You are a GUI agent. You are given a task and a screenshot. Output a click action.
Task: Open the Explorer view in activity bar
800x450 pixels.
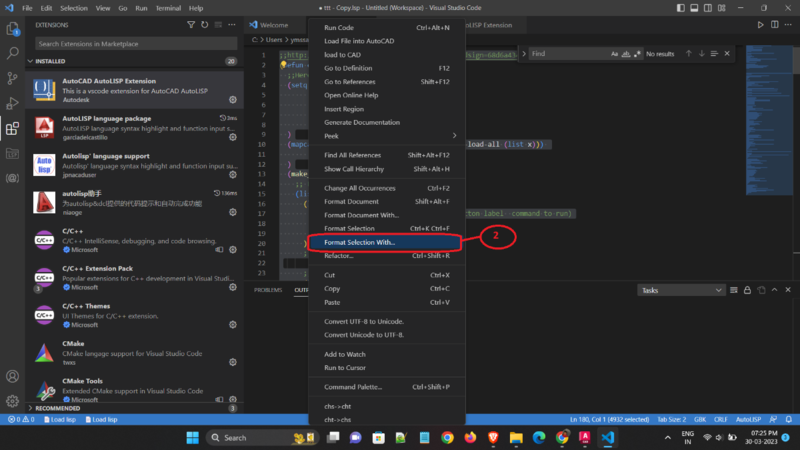[12, 30]
